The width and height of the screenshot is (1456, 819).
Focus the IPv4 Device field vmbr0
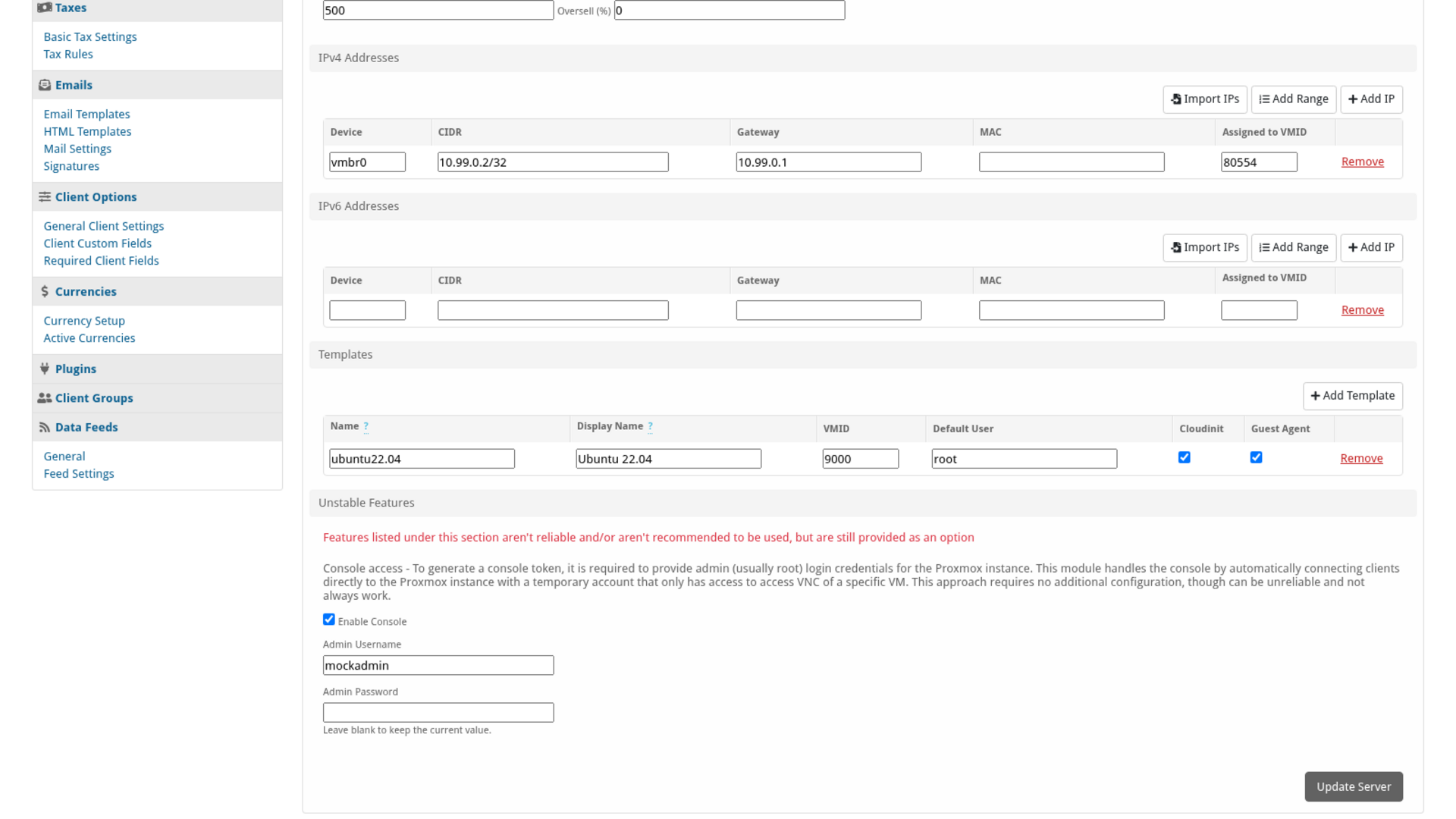(x=368, y=162)
